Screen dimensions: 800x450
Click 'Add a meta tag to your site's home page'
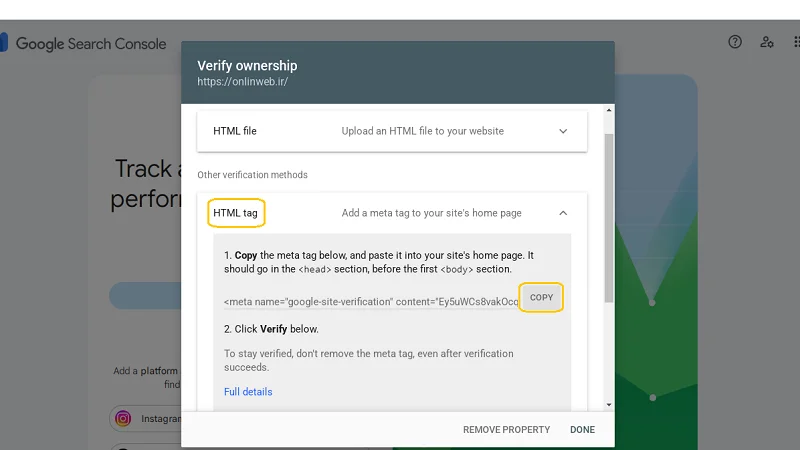point(432,213)
